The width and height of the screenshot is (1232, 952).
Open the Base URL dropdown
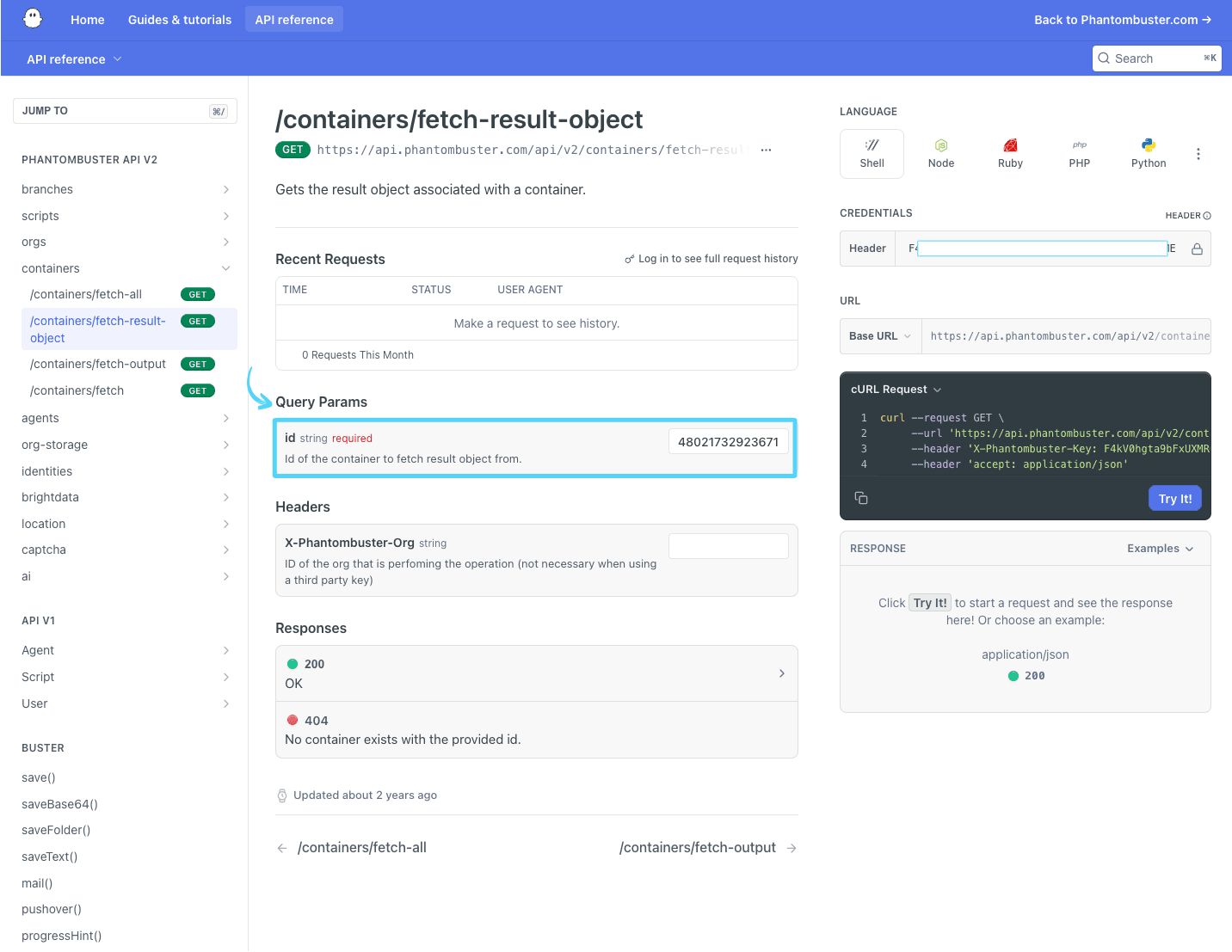(x=880, y=336)
